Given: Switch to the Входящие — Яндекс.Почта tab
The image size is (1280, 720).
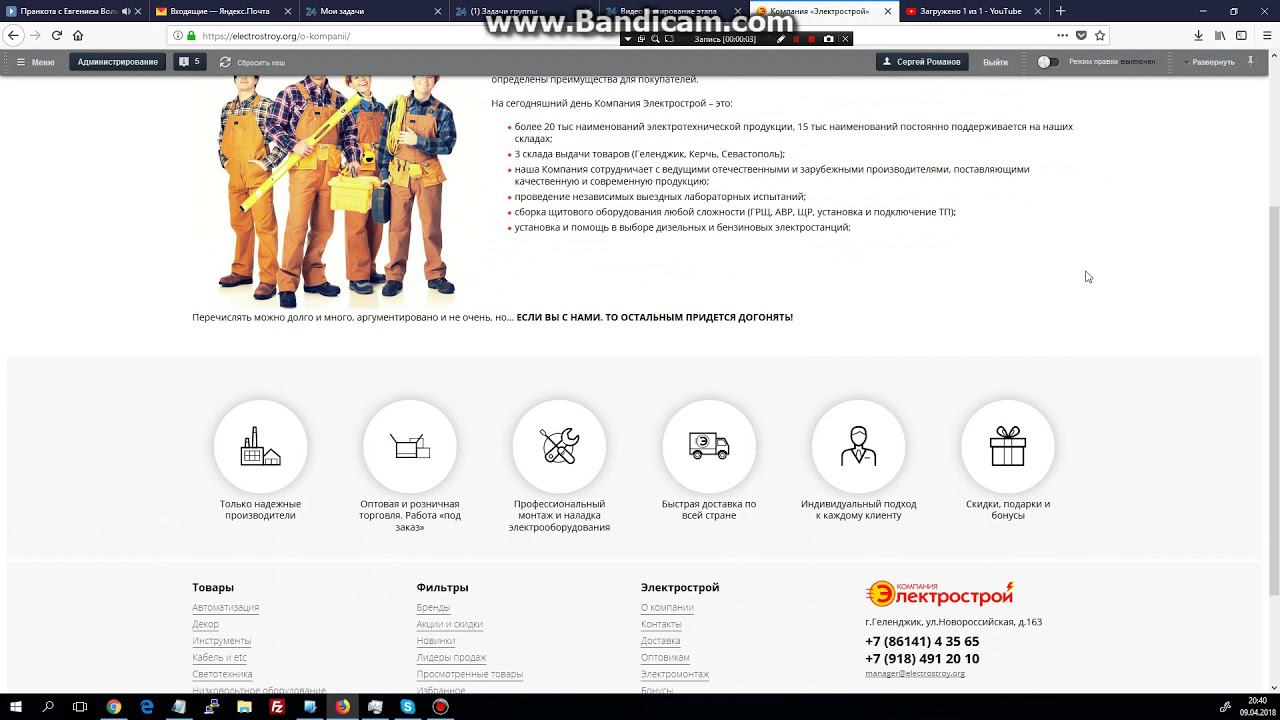Looking at the screenshot, I should 224,11.
